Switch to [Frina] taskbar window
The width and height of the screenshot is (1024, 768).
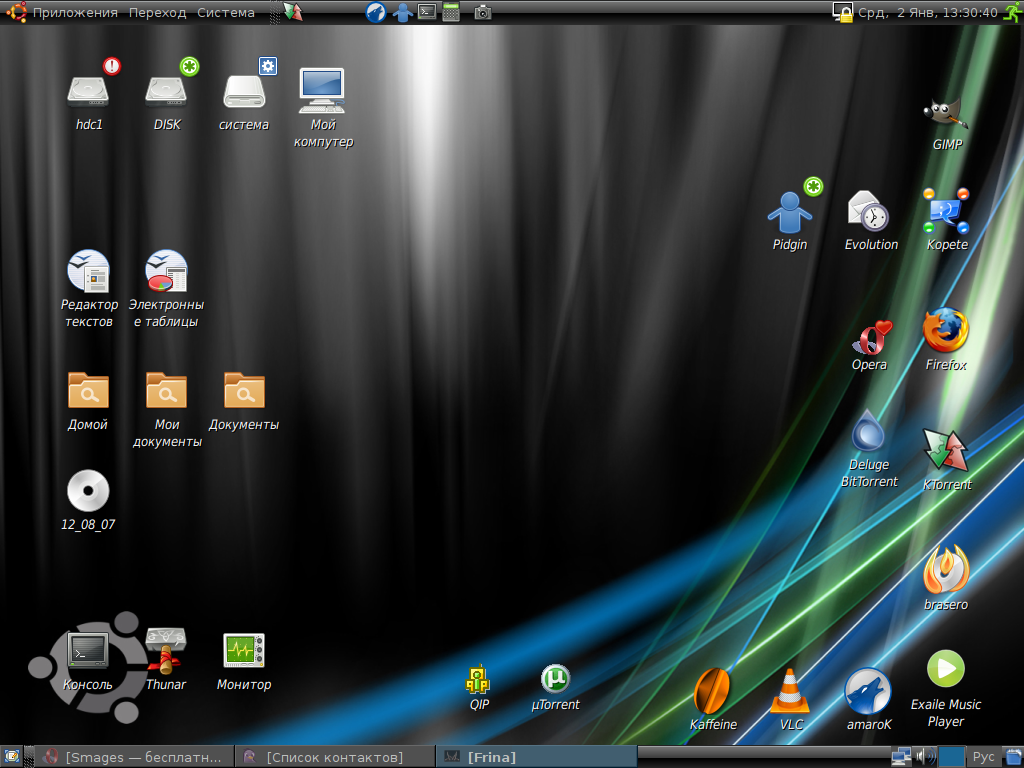coord(536,757)
